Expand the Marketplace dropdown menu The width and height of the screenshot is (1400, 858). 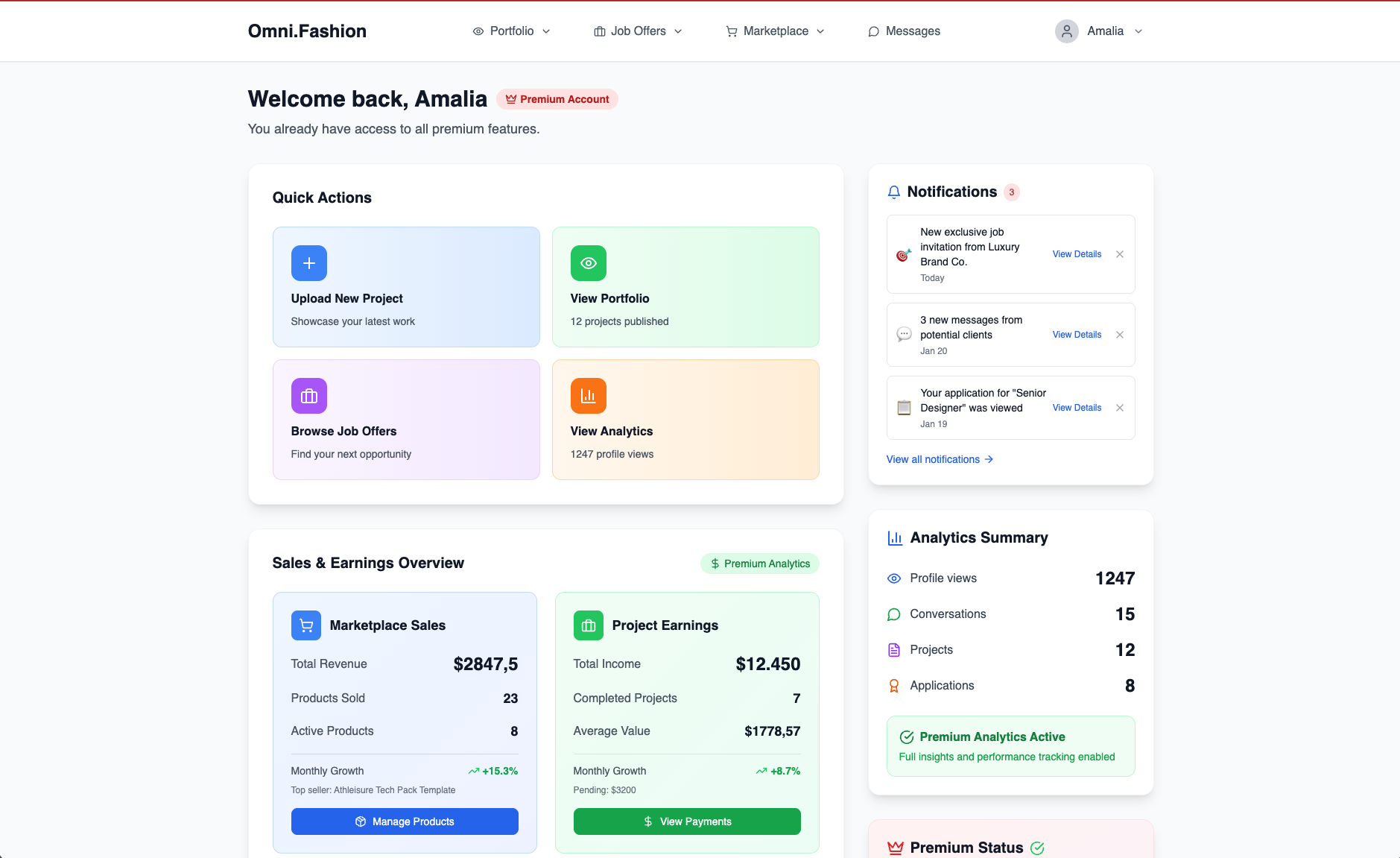click(776, 31)
